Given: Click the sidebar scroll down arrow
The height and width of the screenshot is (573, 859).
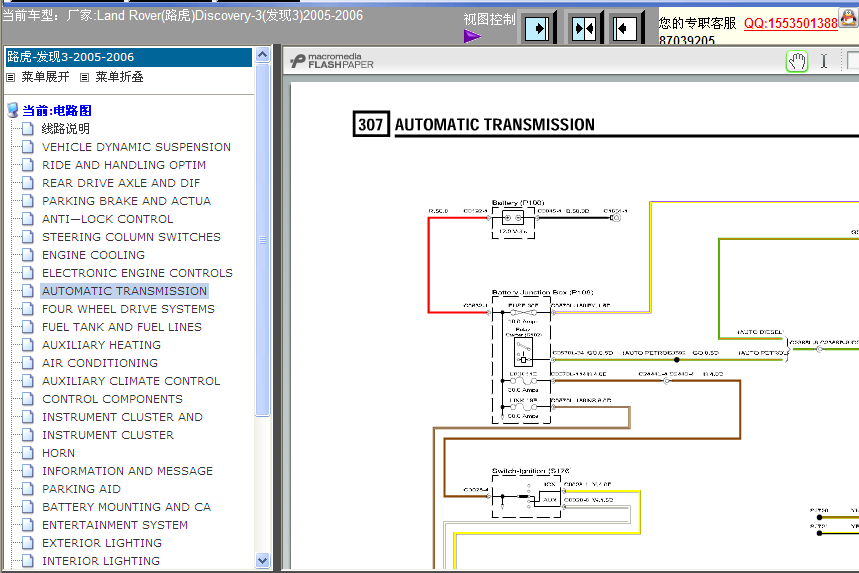Looking at the screenshot, I should [262, 560].
